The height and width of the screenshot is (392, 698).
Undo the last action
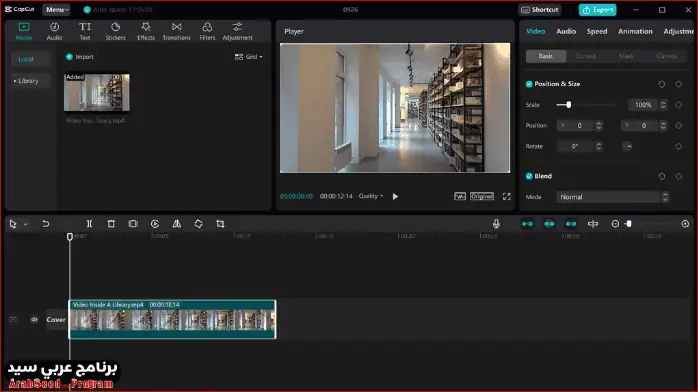[x=45, y=224]
